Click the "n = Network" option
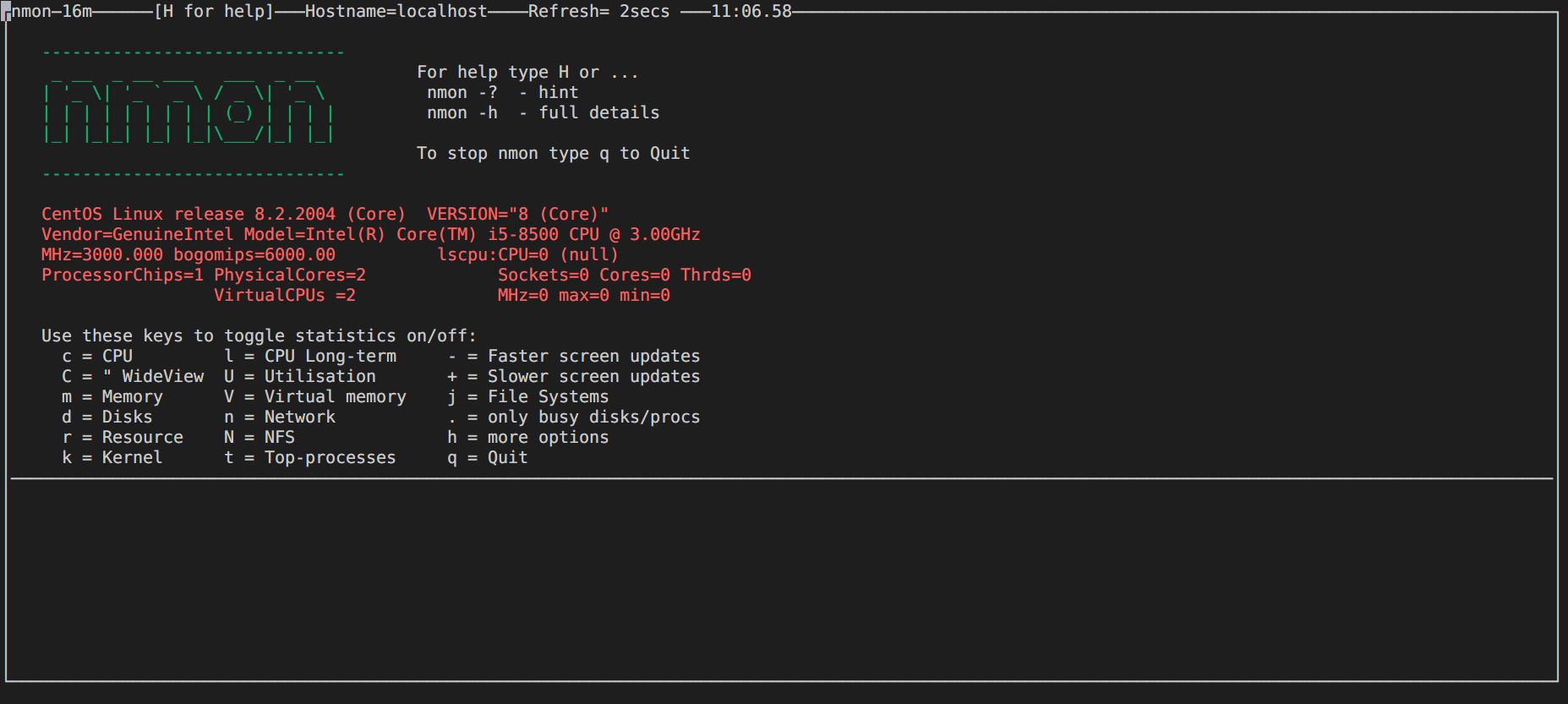The height and width of the screenshot is (704, 1568). [280, 417]
